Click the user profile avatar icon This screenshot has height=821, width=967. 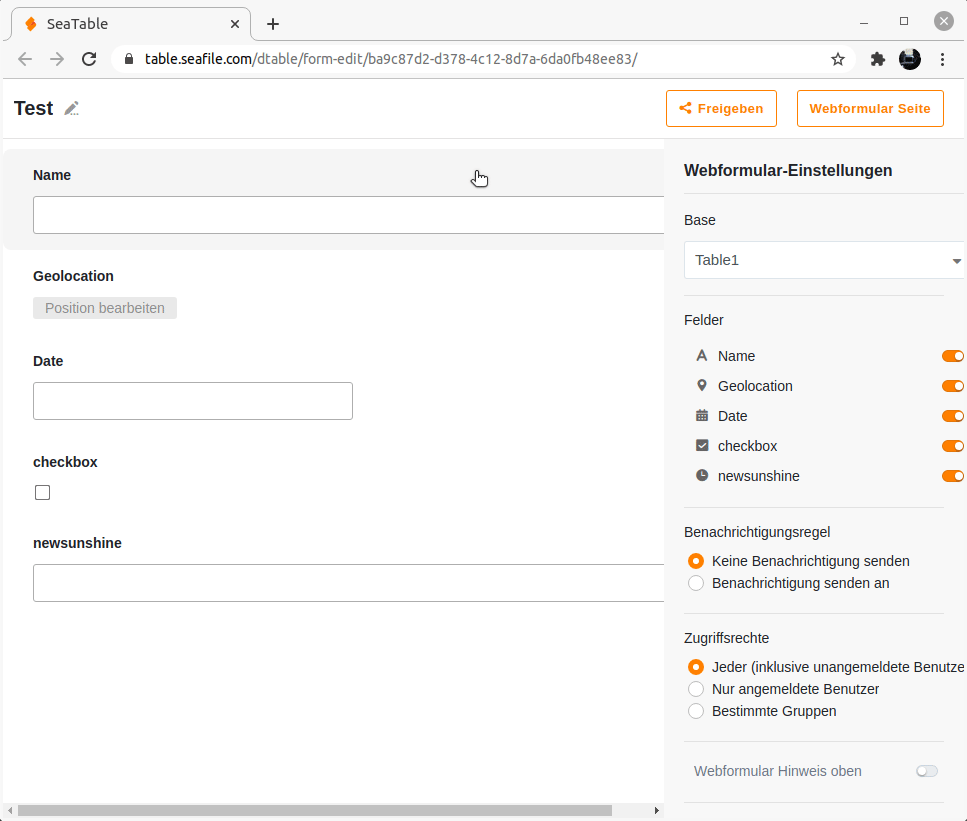pyautogui.click(x=910, y=59)
